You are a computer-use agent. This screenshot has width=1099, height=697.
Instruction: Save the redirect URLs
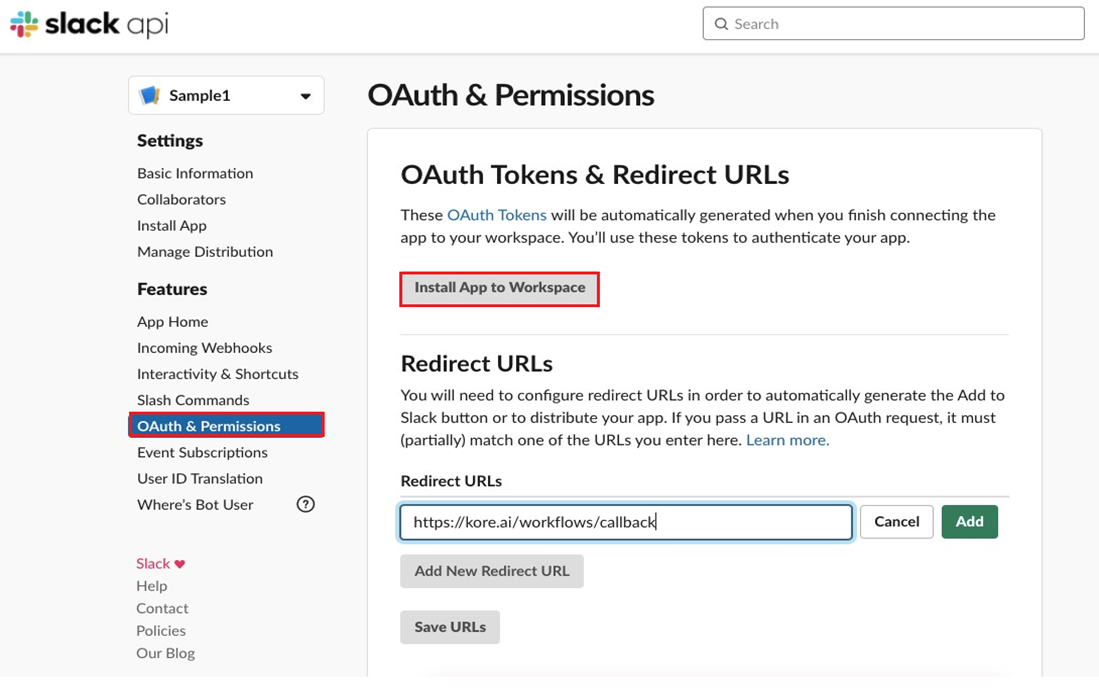coord(450,627)
